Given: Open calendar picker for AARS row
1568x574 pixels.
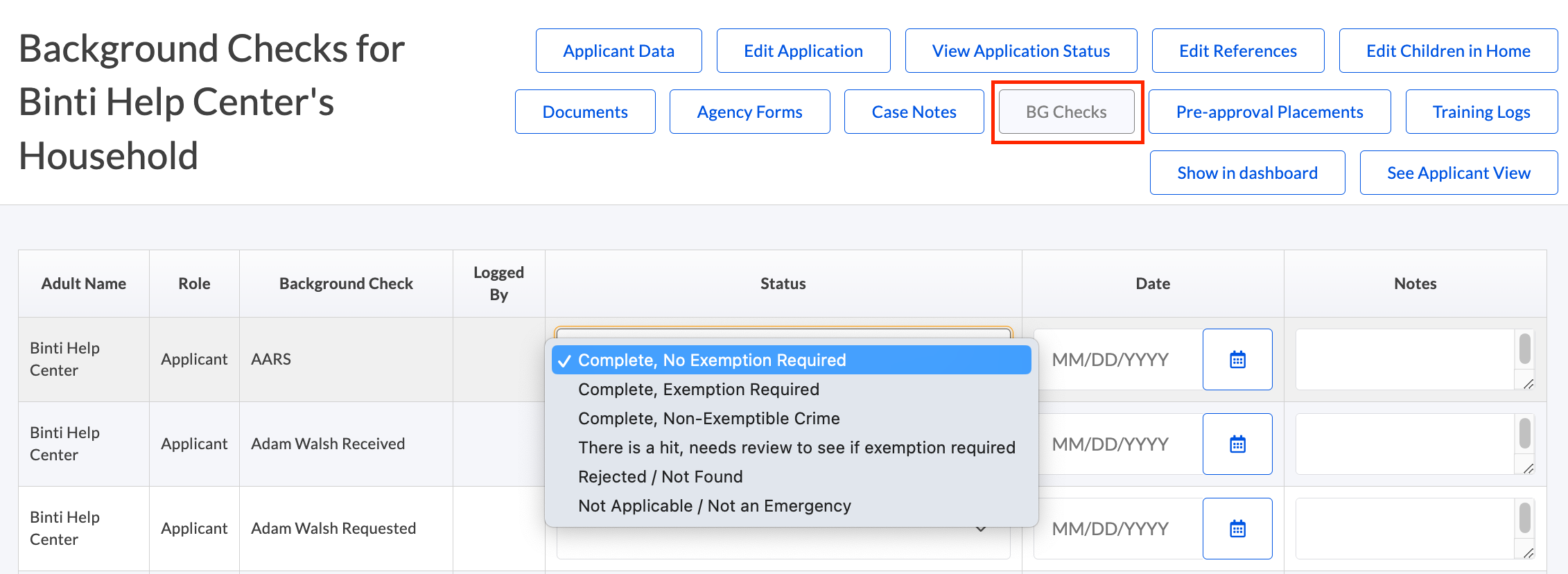Looking at the screenshot, I should click(x=1237, y=359).
